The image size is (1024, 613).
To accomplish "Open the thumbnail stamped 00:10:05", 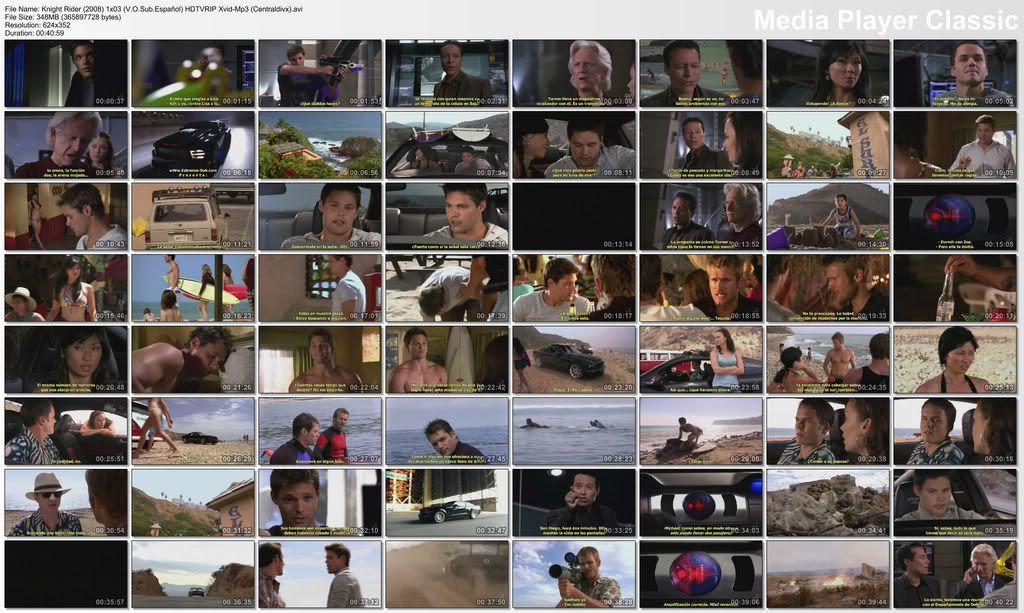I will coord(955,145).
